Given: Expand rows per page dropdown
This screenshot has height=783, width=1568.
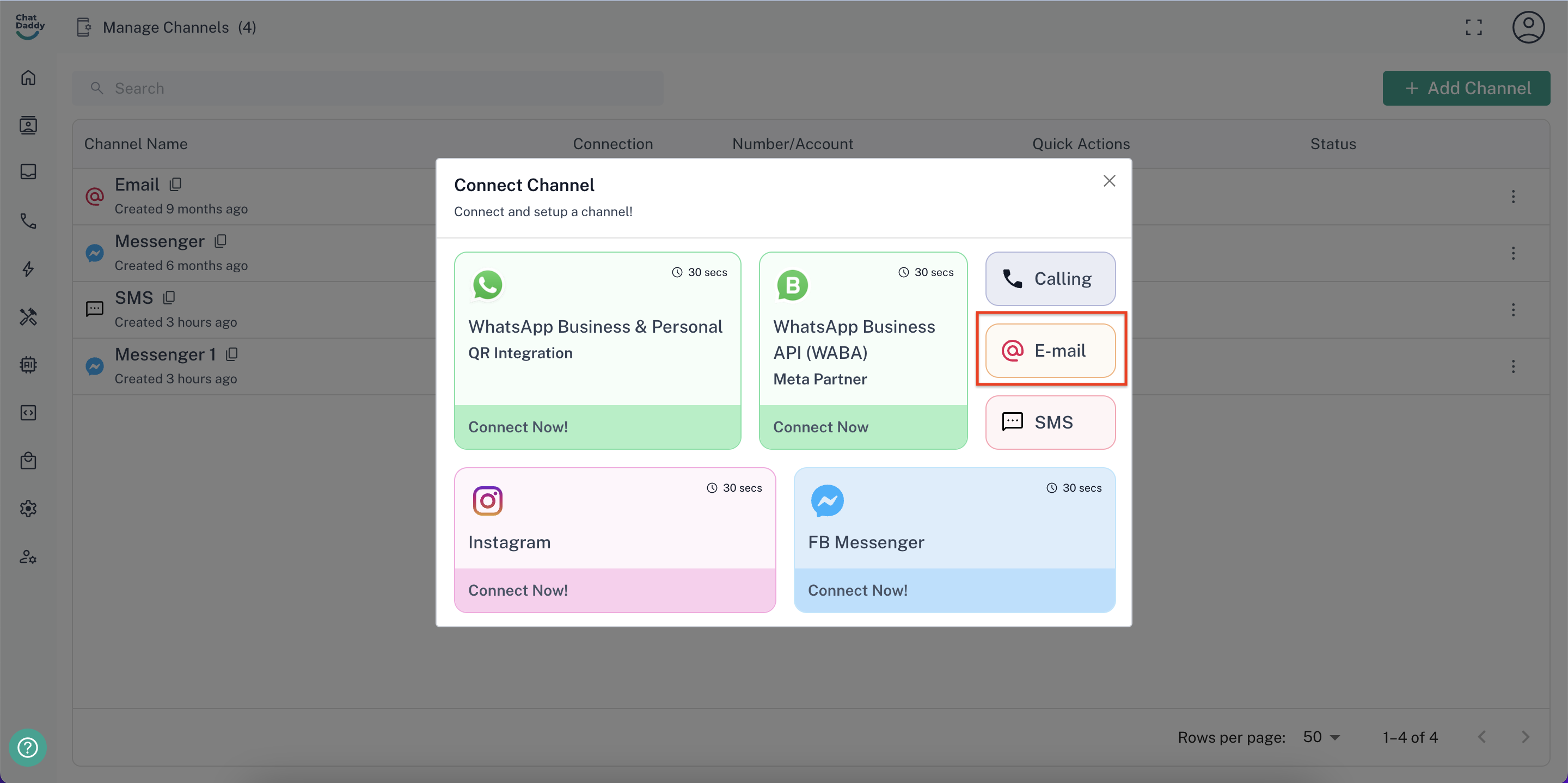Looking at the screenshot, I should (x=1321, y=737).
